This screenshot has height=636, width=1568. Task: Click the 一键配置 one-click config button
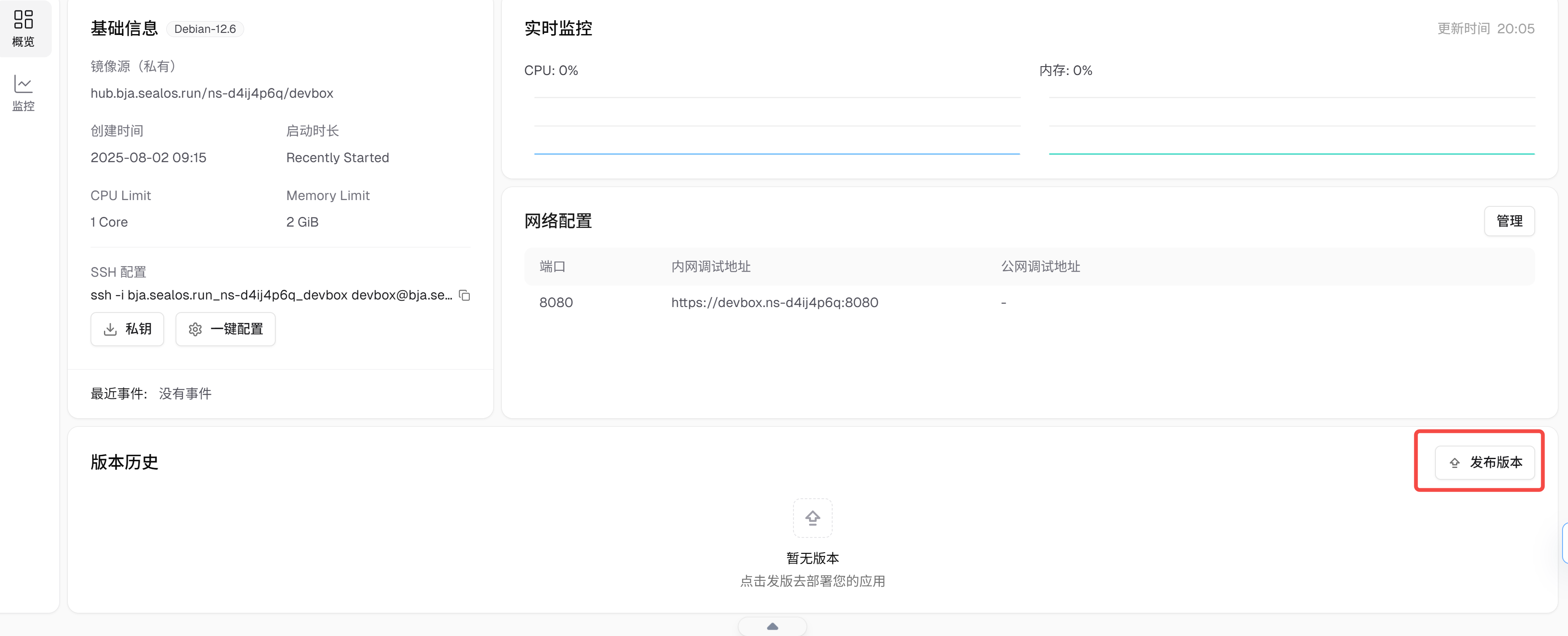click(225, 329)
